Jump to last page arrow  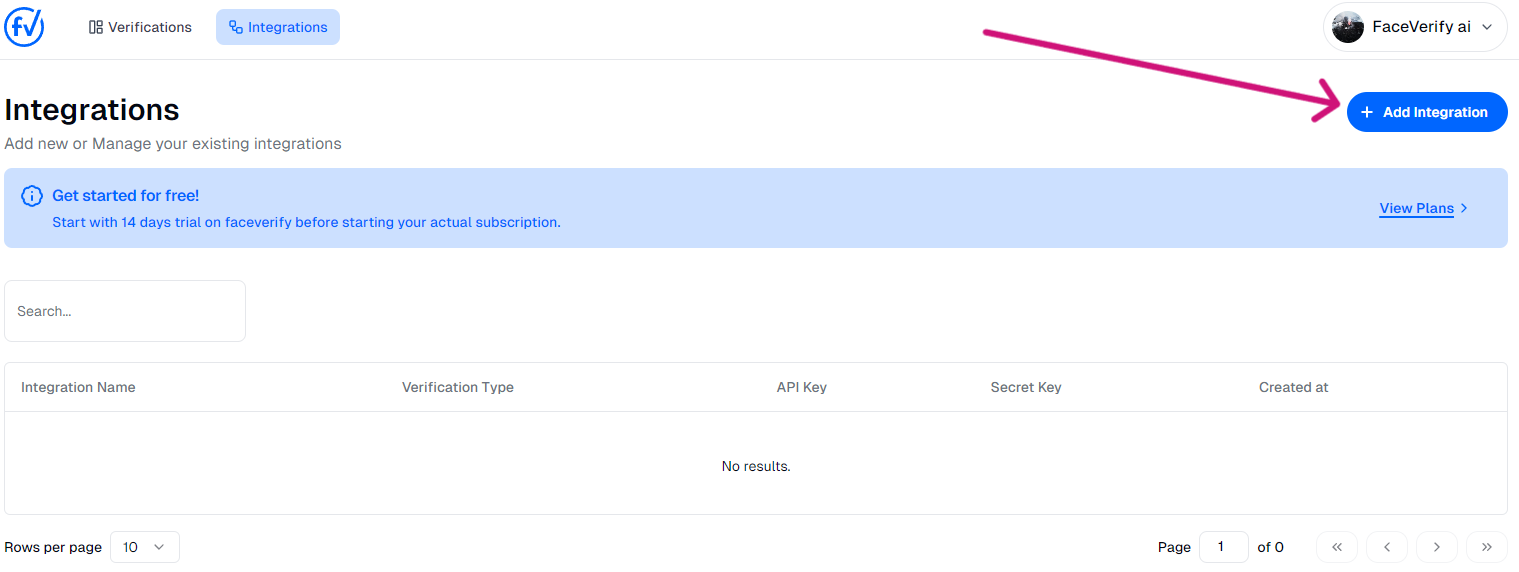[1486, 547]
